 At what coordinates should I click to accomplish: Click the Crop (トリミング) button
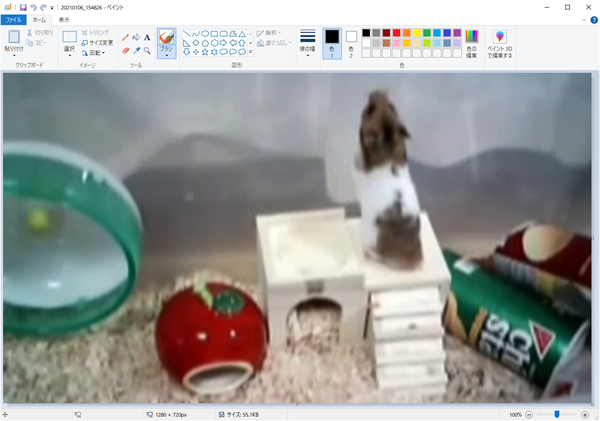coord(95,33)
